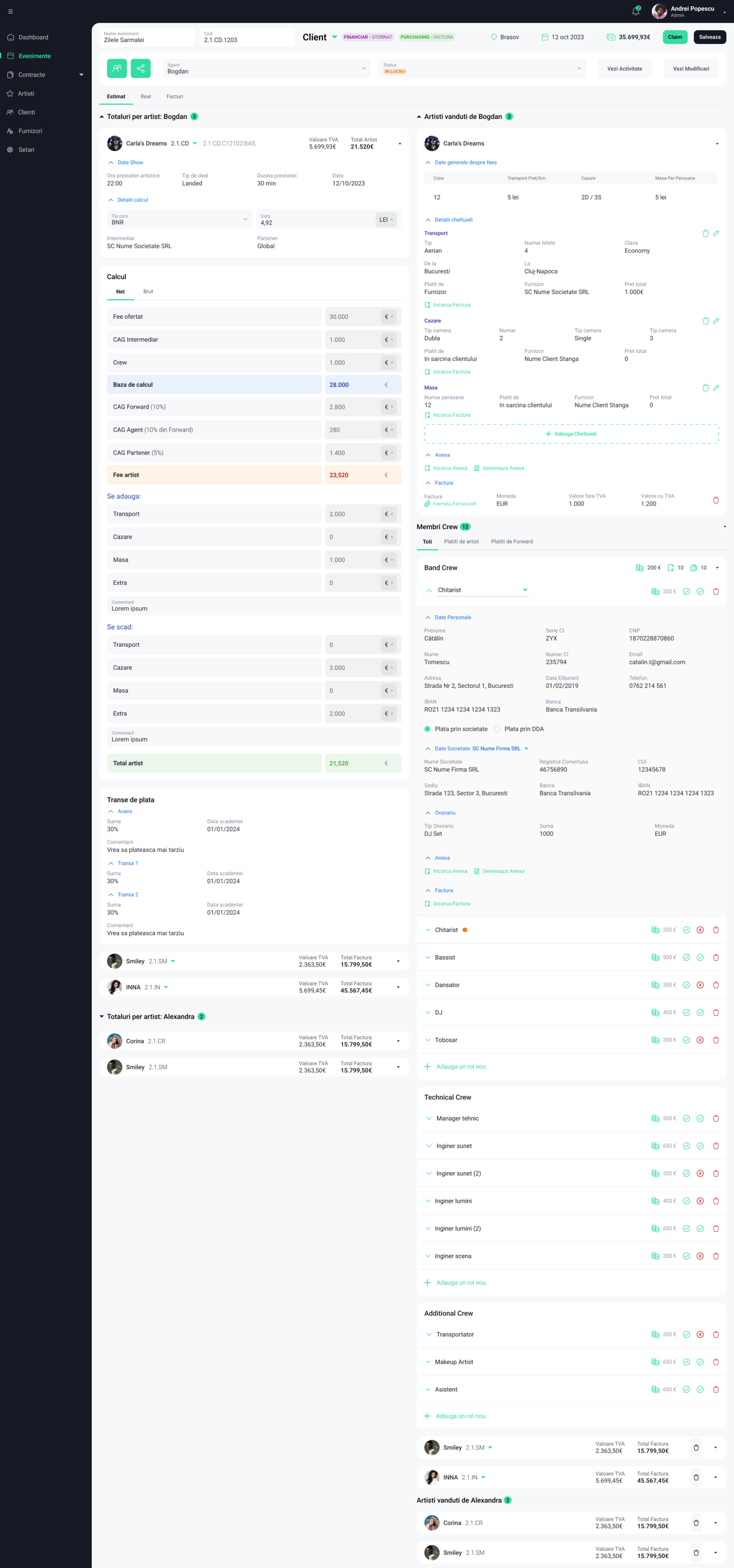The width and height of the screenshot is (734, 1568).
Task: Remove Carla's Dreams factura using red trash icon
Action: click(716, 500)
